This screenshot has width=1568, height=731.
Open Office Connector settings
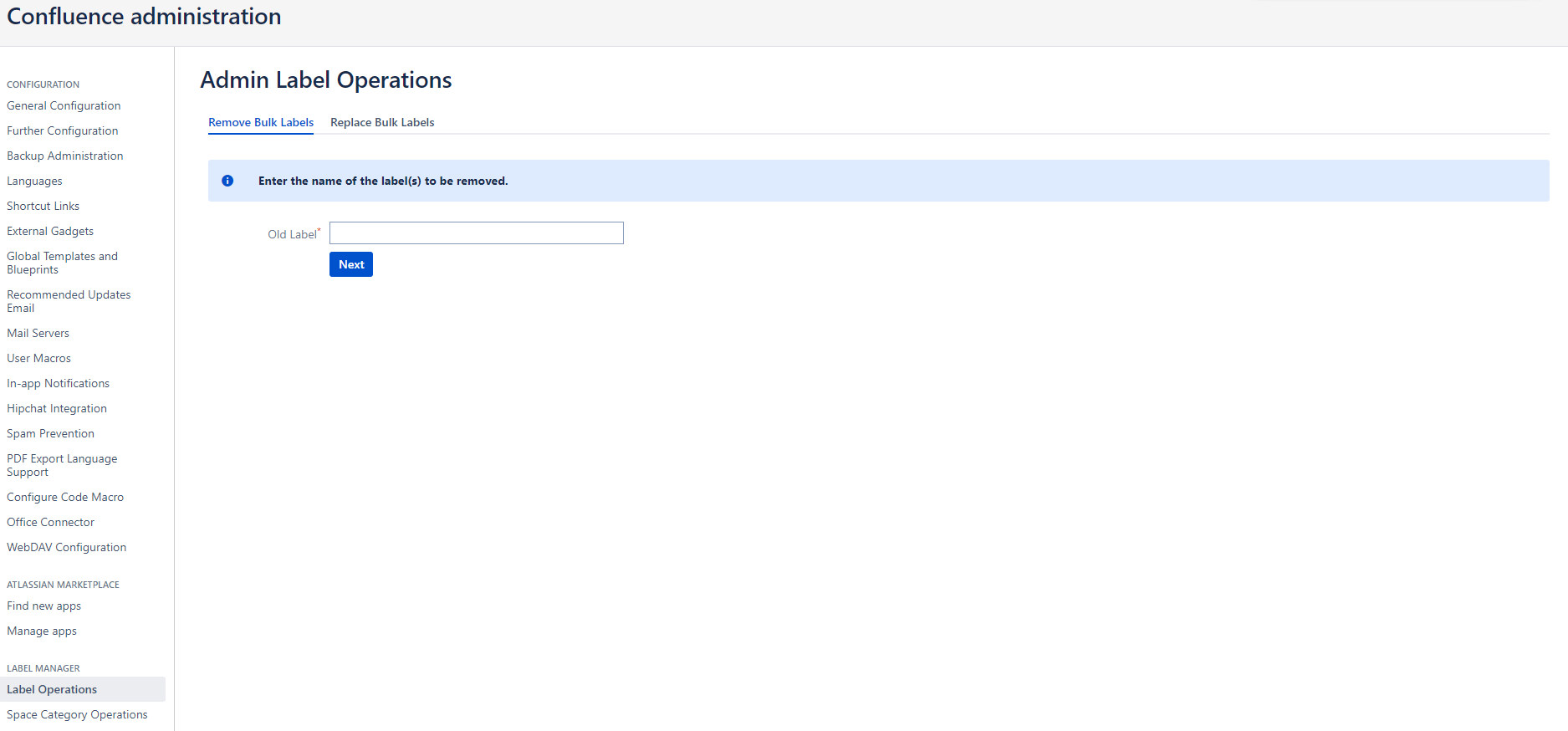click(51, 522)
